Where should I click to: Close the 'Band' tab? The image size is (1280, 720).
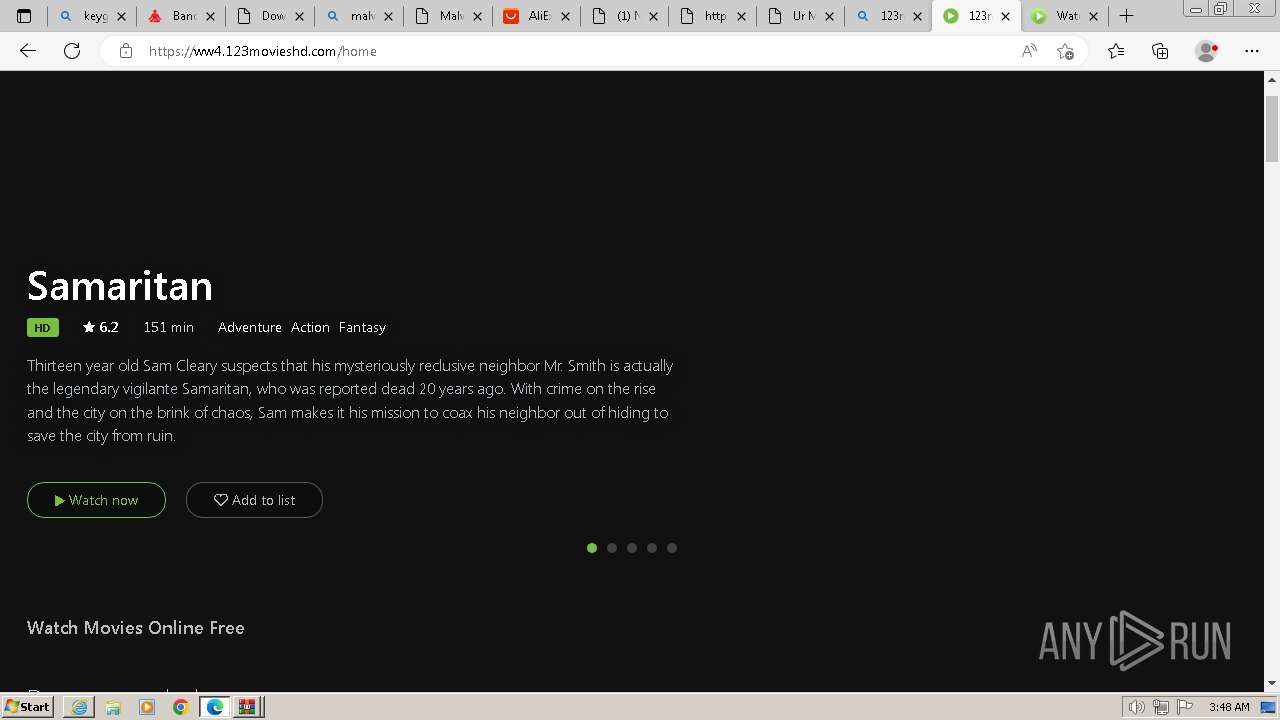tap(210, 17)
